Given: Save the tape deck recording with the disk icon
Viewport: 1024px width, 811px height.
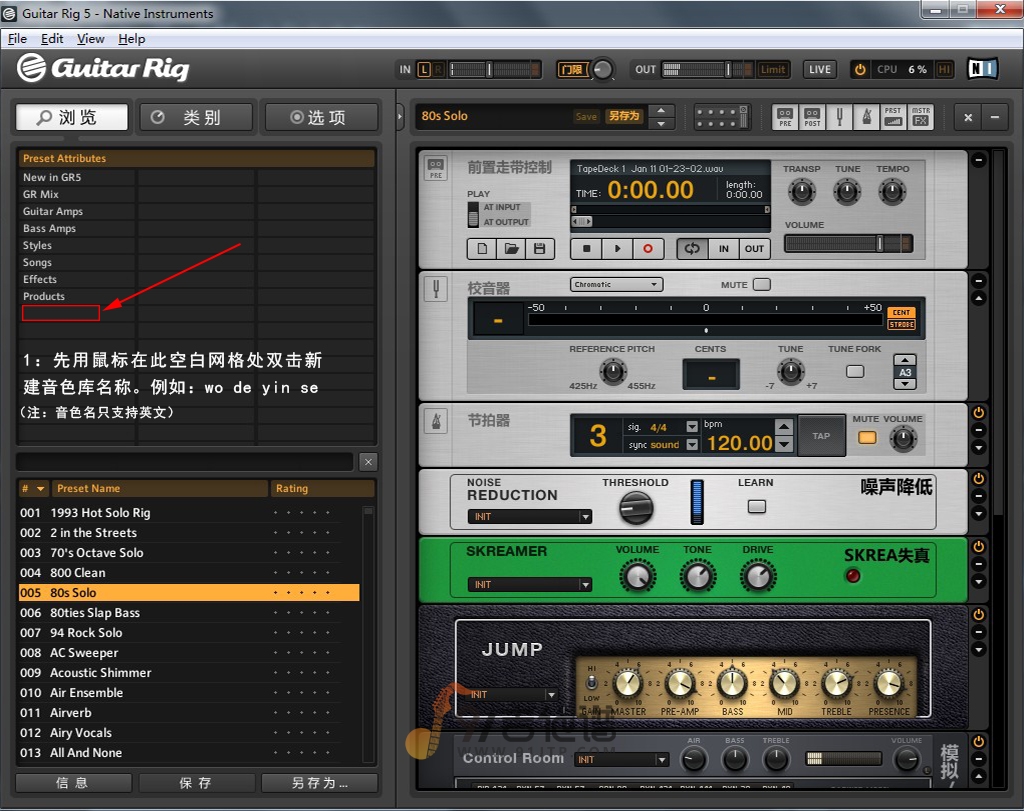Looking at the screenshot, I should click(539, 249).
